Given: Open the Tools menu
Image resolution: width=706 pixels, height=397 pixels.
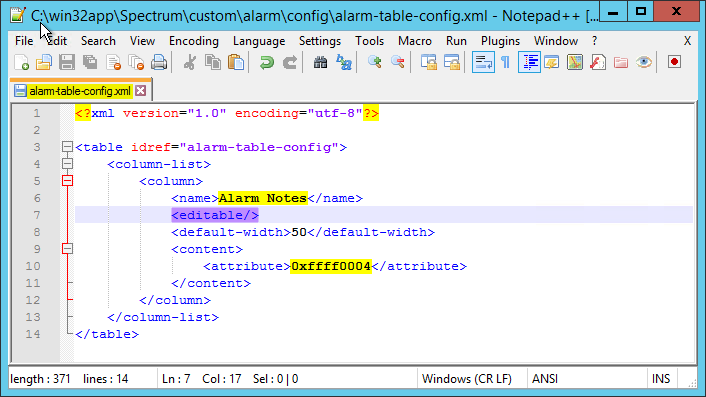Looking at the screenshot, I should (x=369, y=41).
